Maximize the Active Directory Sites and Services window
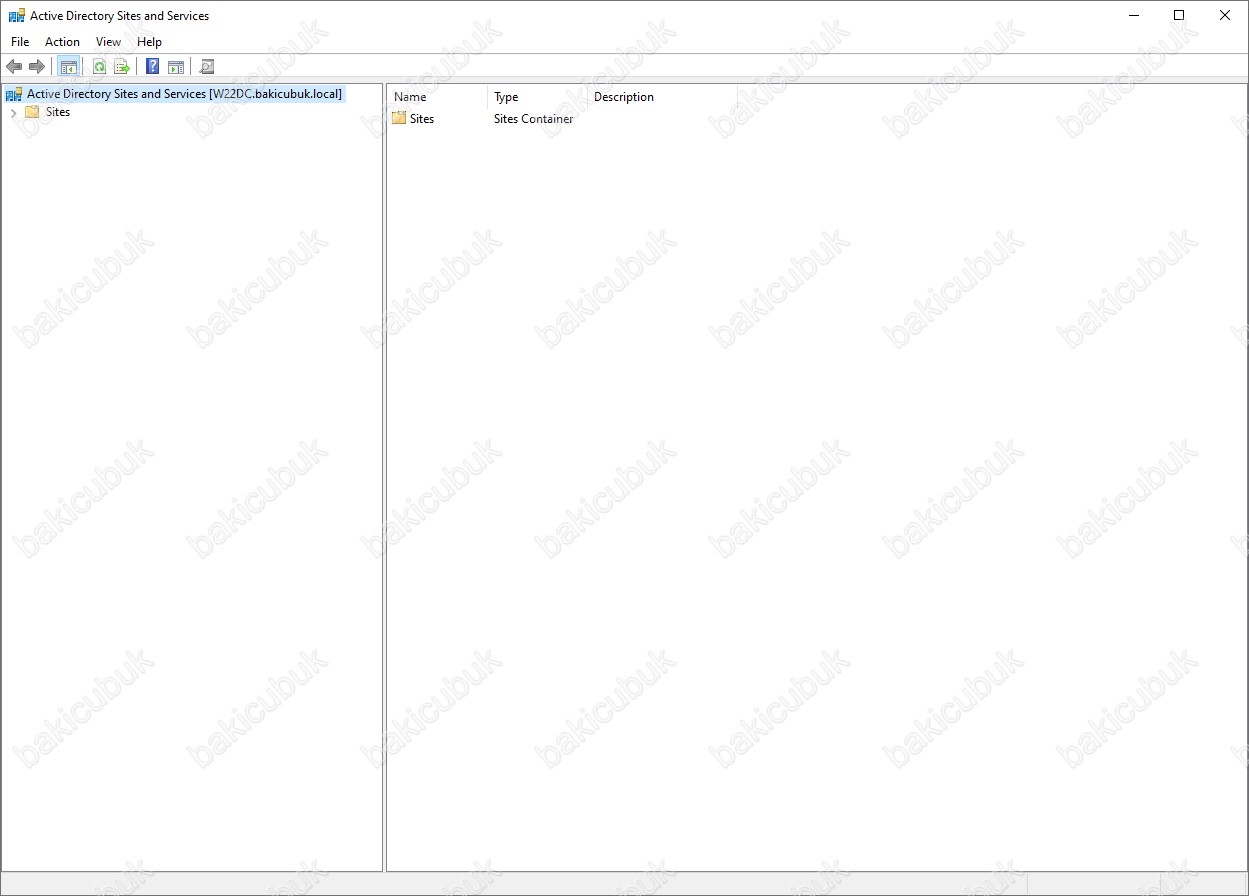Screen dimensions: 1249x896 [x=1179, y=15]
